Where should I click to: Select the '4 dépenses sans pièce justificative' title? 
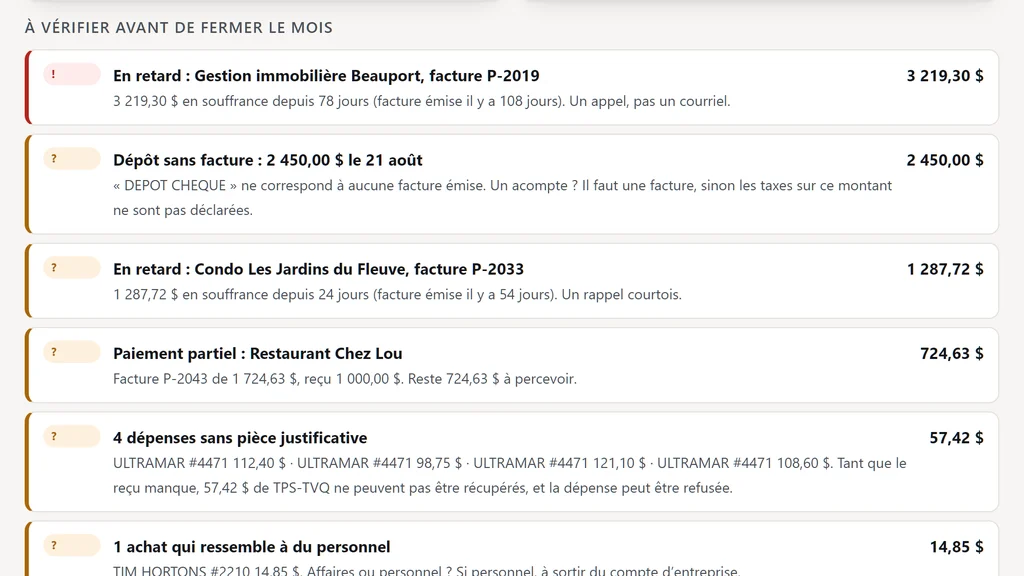click(240, 438)
